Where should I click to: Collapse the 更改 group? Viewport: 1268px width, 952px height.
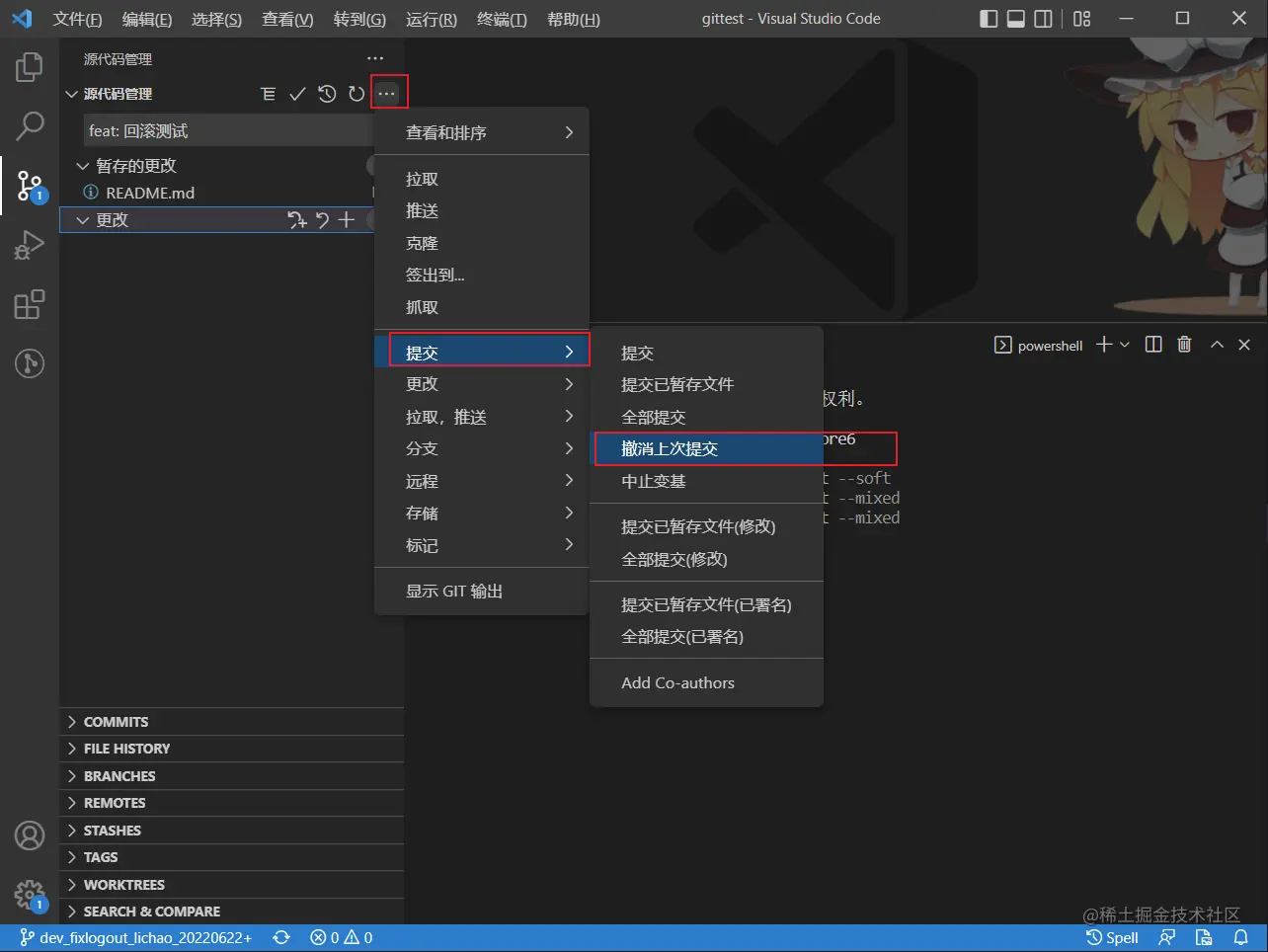(x=83, y=220)
